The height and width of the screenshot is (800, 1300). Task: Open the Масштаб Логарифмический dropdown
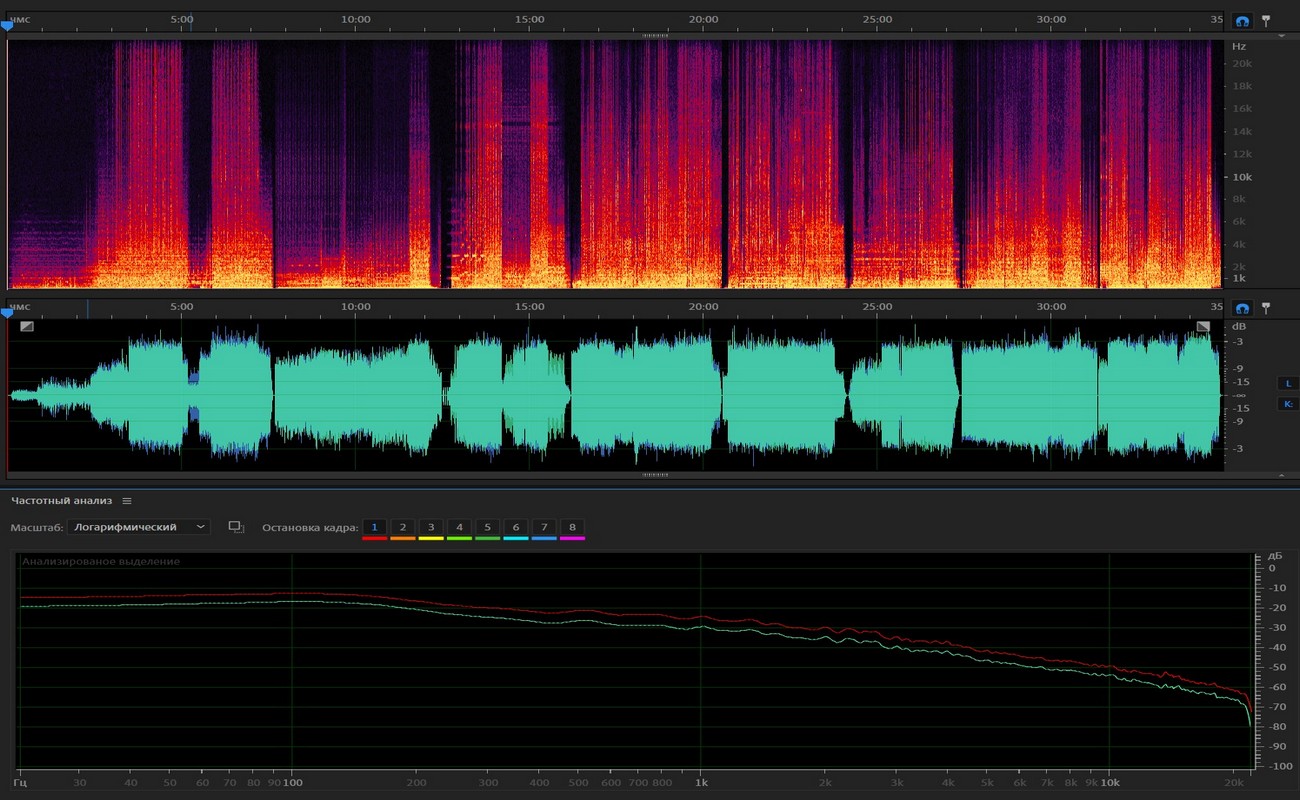pyautogui.click(x=139, y=527)
